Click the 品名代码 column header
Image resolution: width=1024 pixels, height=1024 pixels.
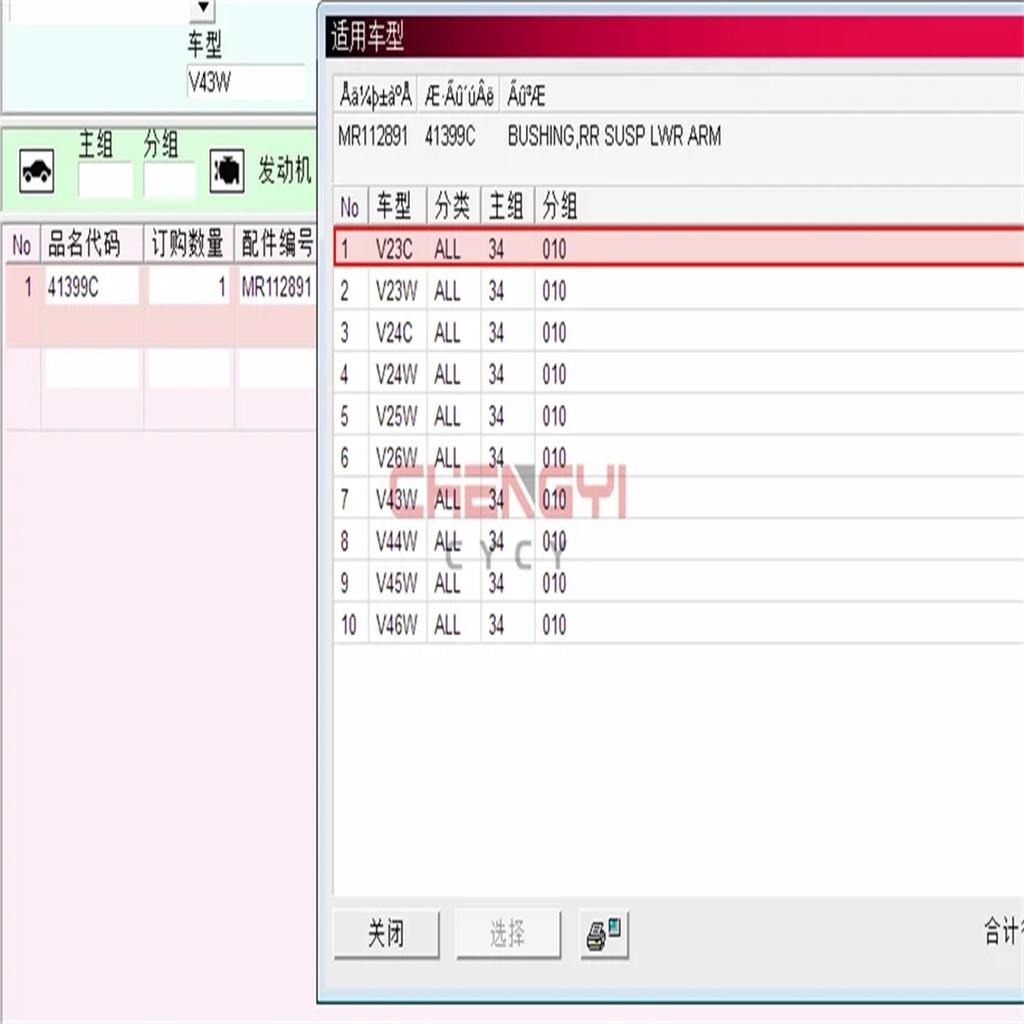pyautogui.click(x=91, y=244)
